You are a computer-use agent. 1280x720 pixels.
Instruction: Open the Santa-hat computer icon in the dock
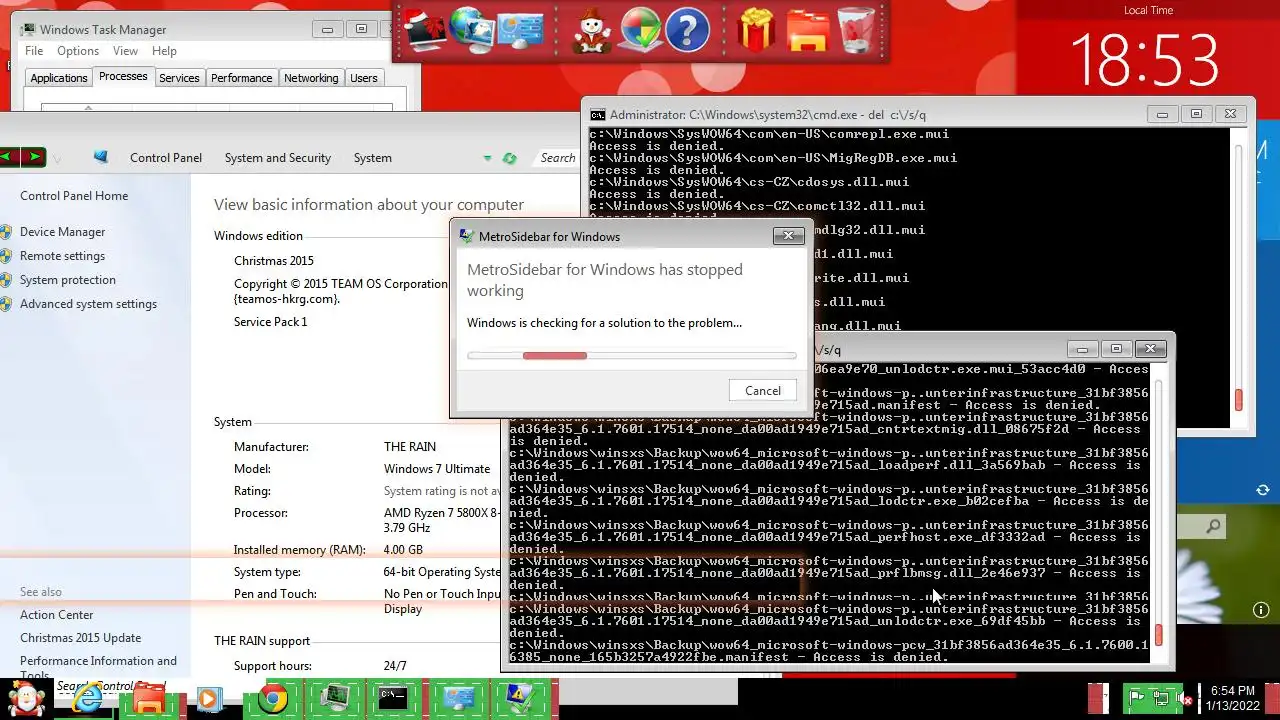(x=424, y=30)
